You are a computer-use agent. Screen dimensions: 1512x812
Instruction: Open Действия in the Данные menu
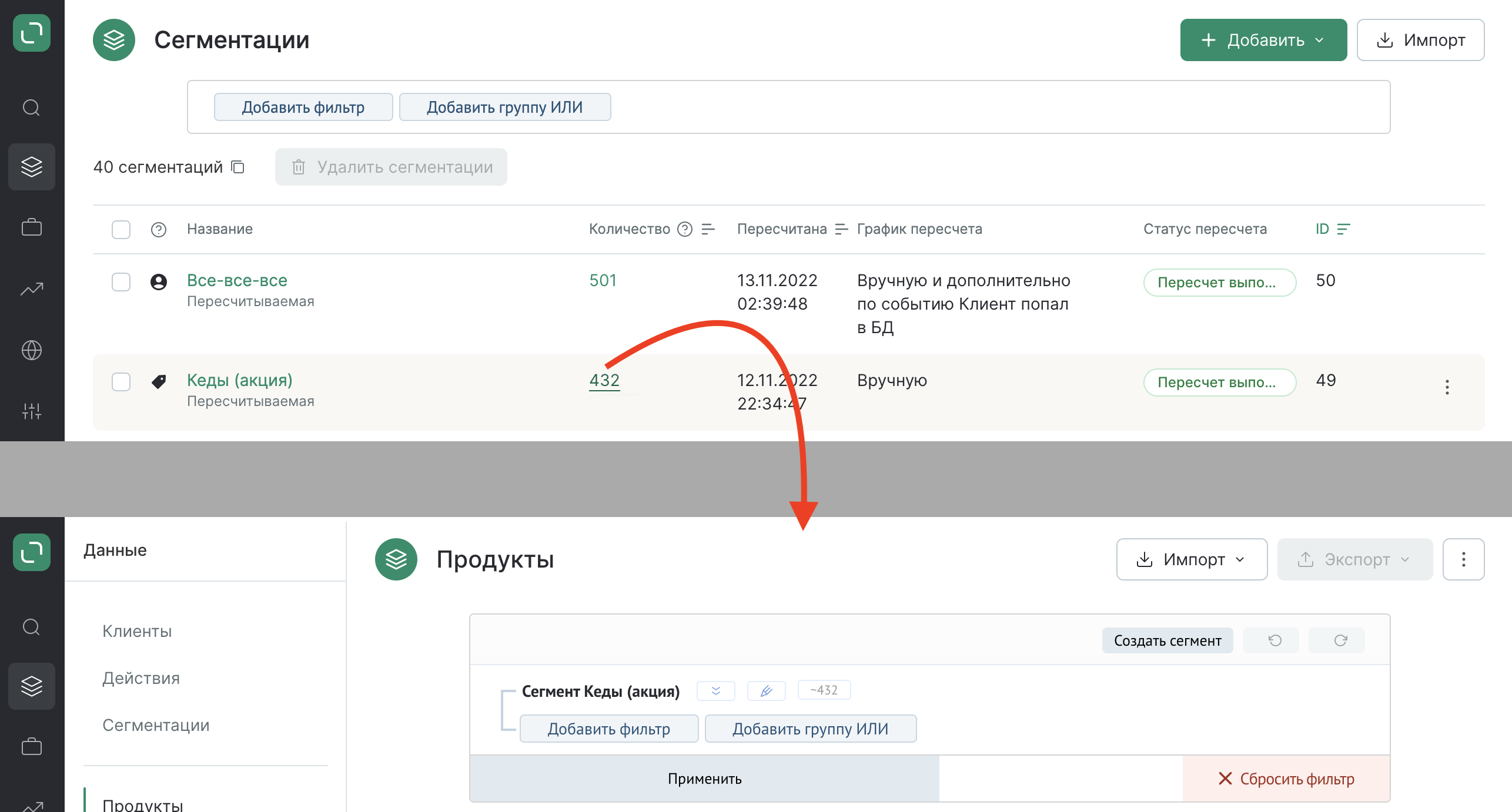tap(141, 678)
